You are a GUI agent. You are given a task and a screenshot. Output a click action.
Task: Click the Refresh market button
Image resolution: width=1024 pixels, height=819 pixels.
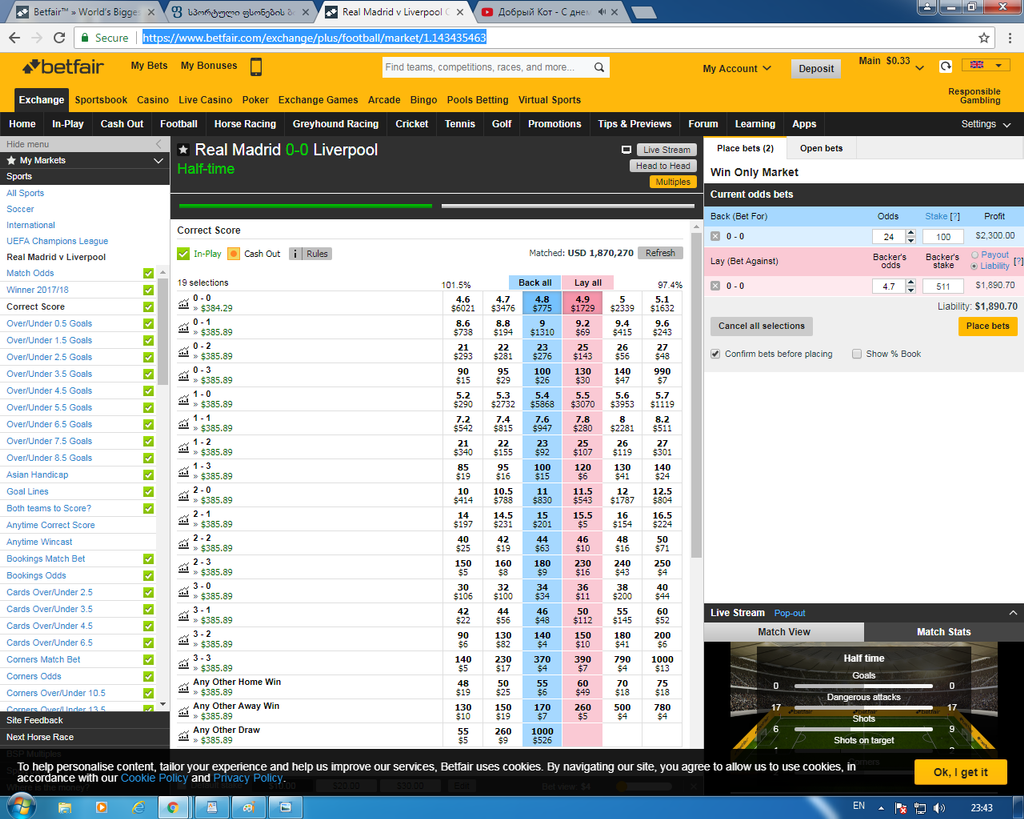(660, 253)
